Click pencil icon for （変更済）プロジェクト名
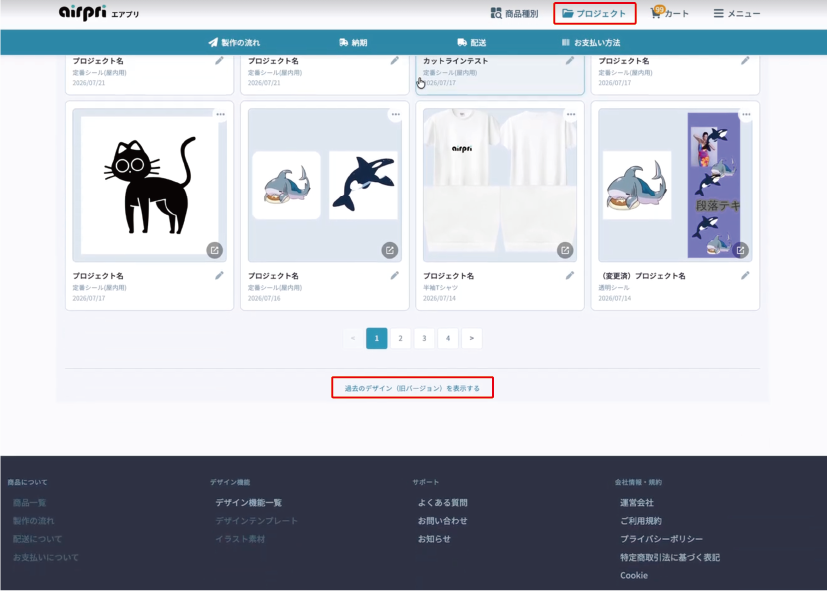828x591 pixels. [745, 275]
